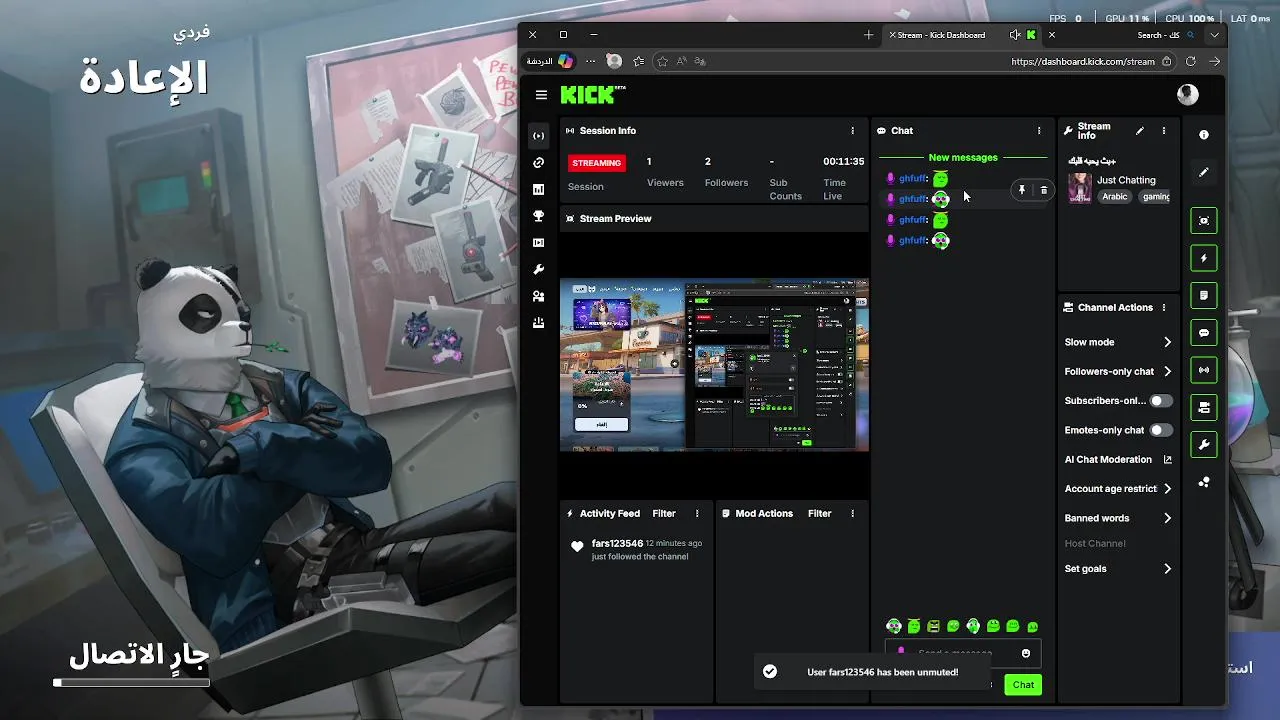This screenshot has height=720, width=1280.
Task: Expand Set goals options
Action: tap(1167, 569)
